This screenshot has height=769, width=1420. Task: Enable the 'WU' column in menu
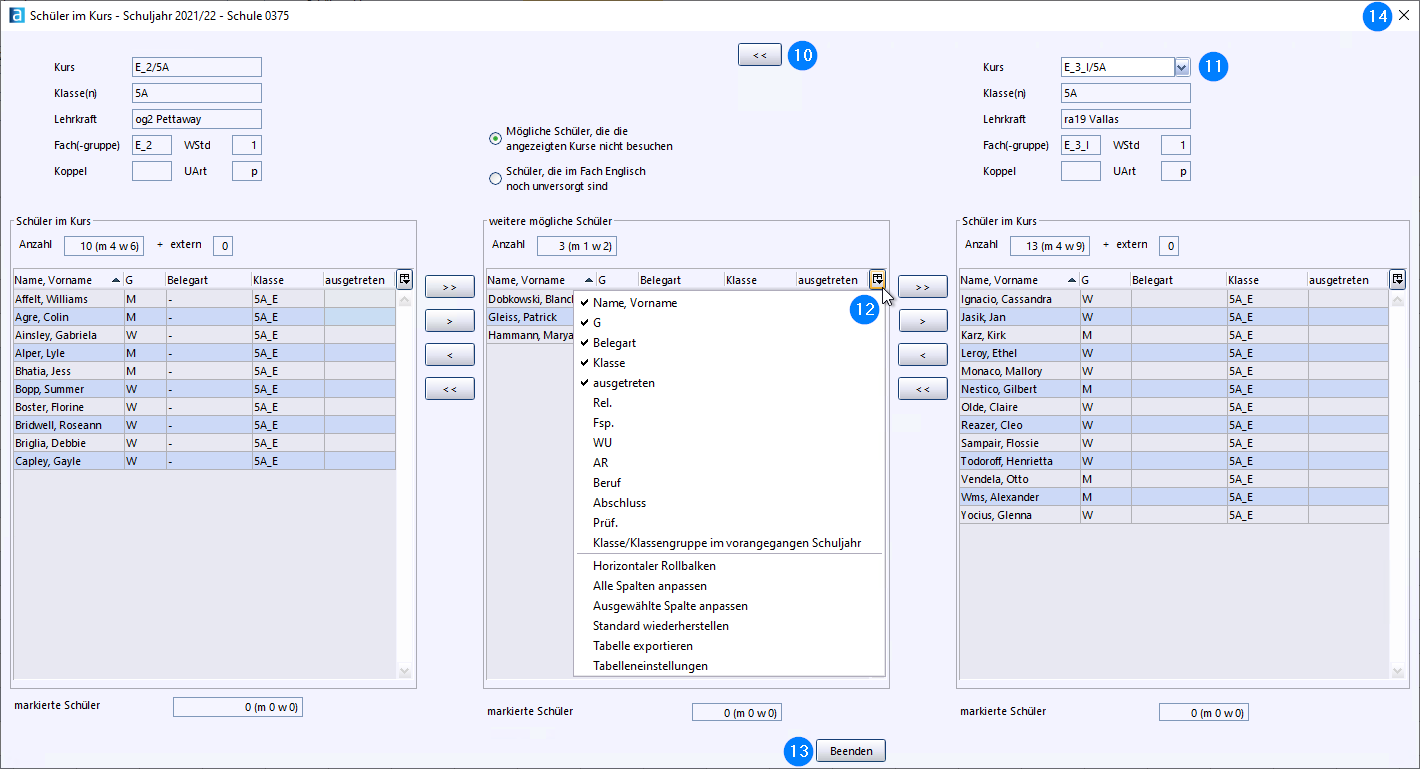click(x=729, y=443)
